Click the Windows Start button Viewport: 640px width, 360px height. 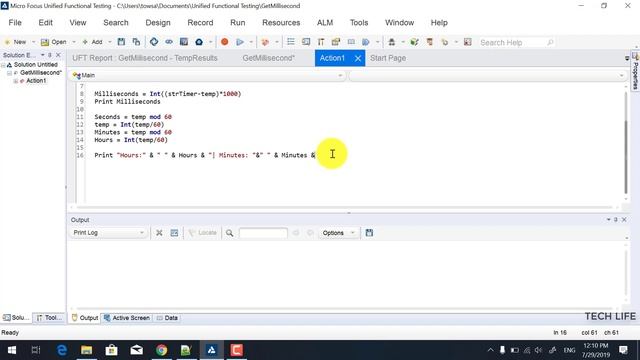tap(12, 350)
